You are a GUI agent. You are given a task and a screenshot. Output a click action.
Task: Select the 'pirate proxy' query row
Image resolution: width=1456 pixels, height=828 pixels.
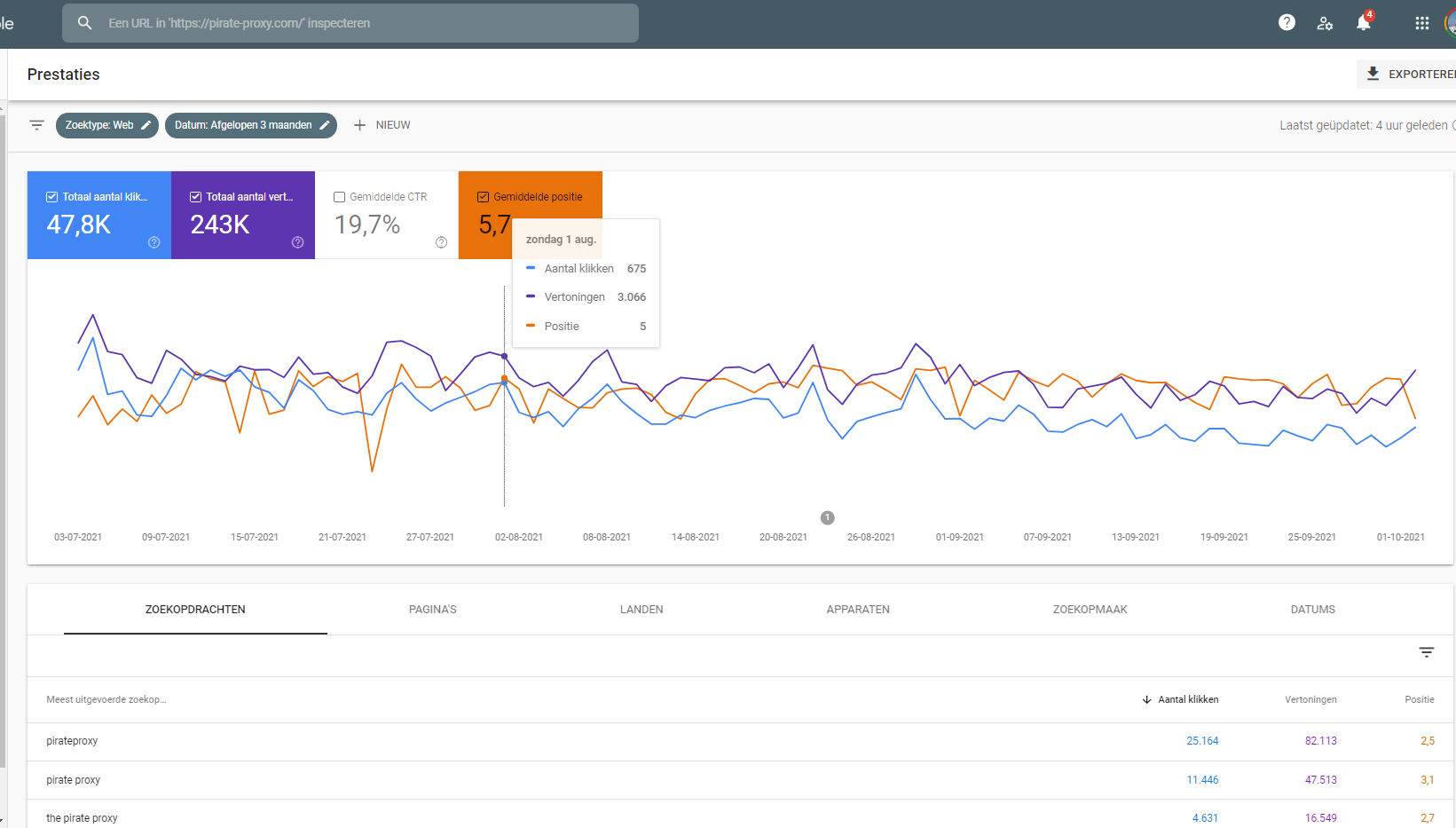(740, 780)
